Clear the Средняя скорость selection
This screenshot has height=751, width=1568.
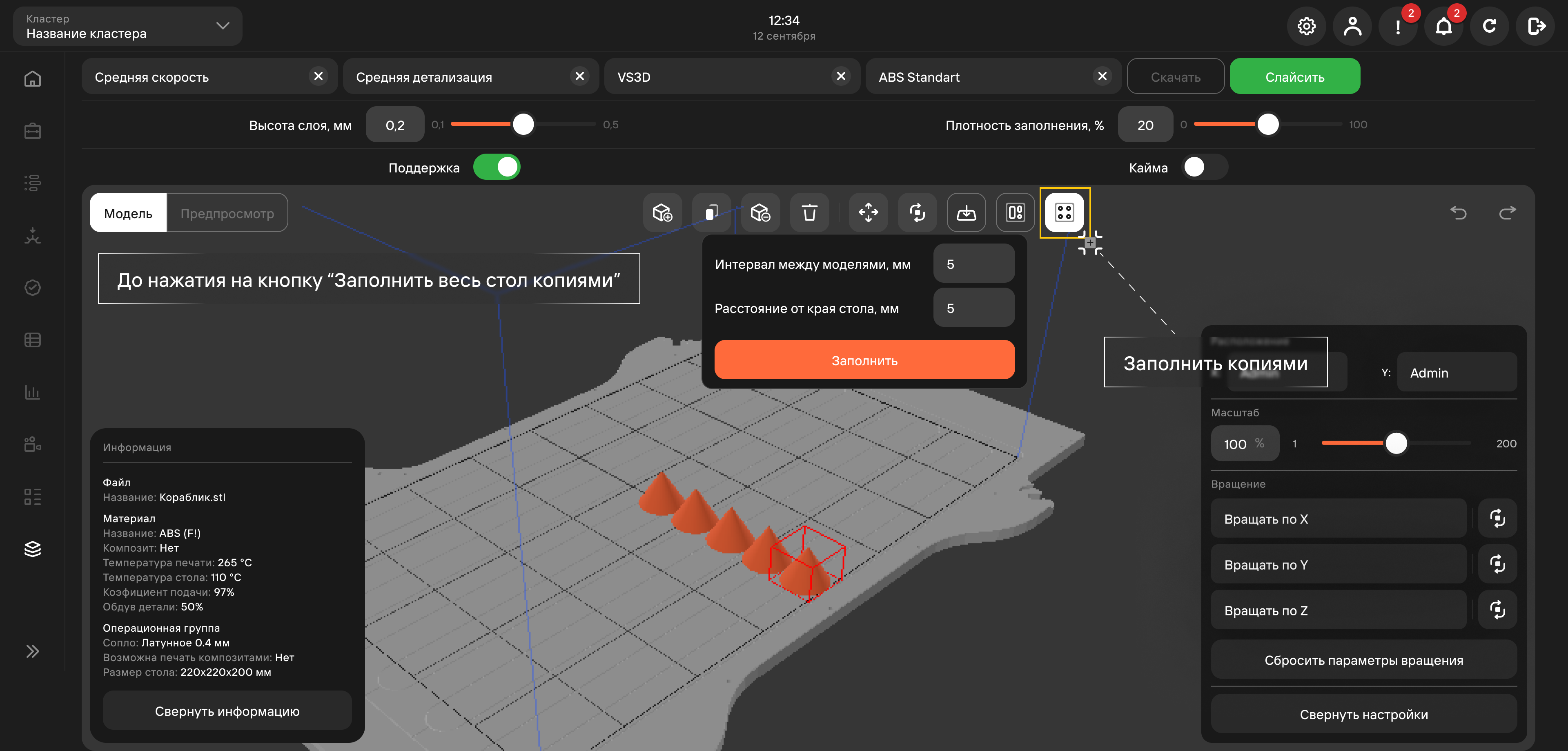318,76
